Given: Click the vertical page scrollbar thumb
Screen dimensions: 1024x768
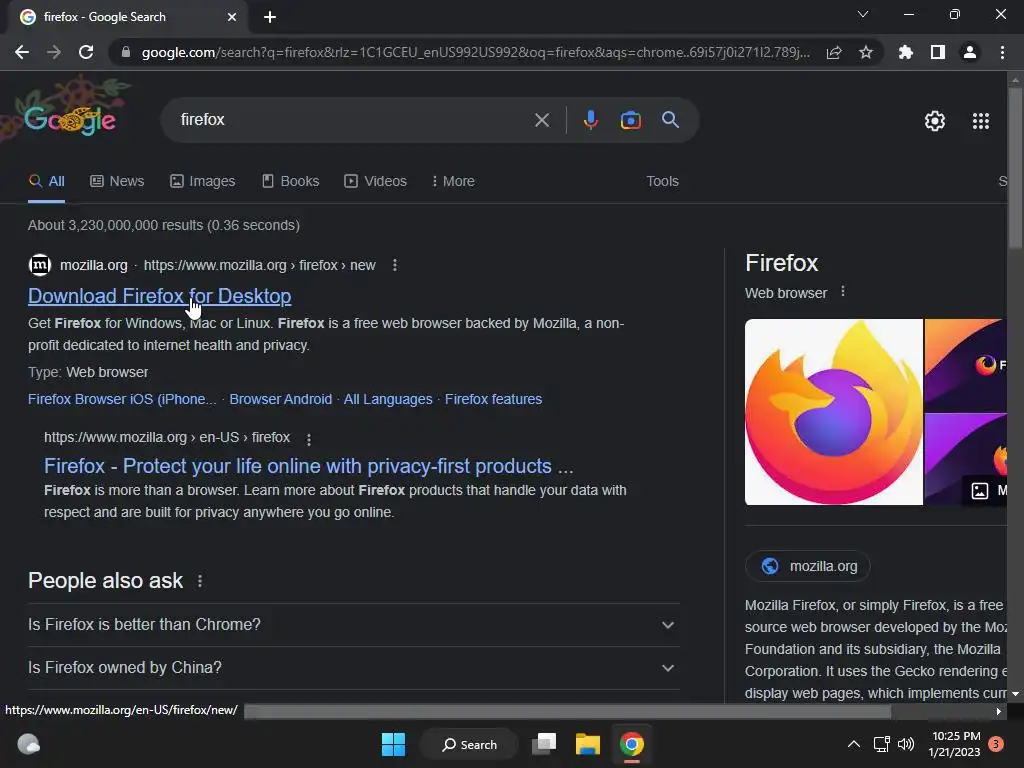Looking at the screenshot, I should click(x=1015, y=167).
